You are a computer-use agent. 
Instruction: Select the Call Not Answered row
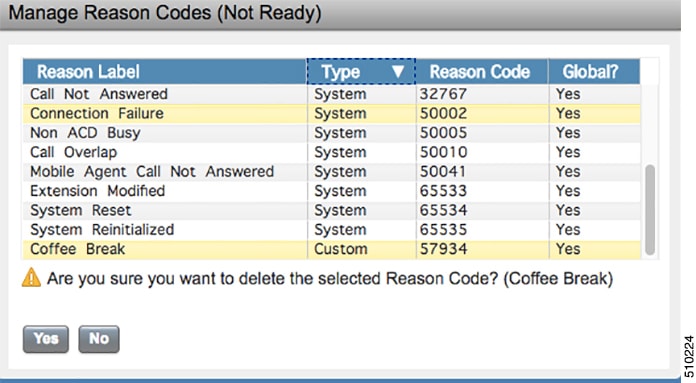332,94
